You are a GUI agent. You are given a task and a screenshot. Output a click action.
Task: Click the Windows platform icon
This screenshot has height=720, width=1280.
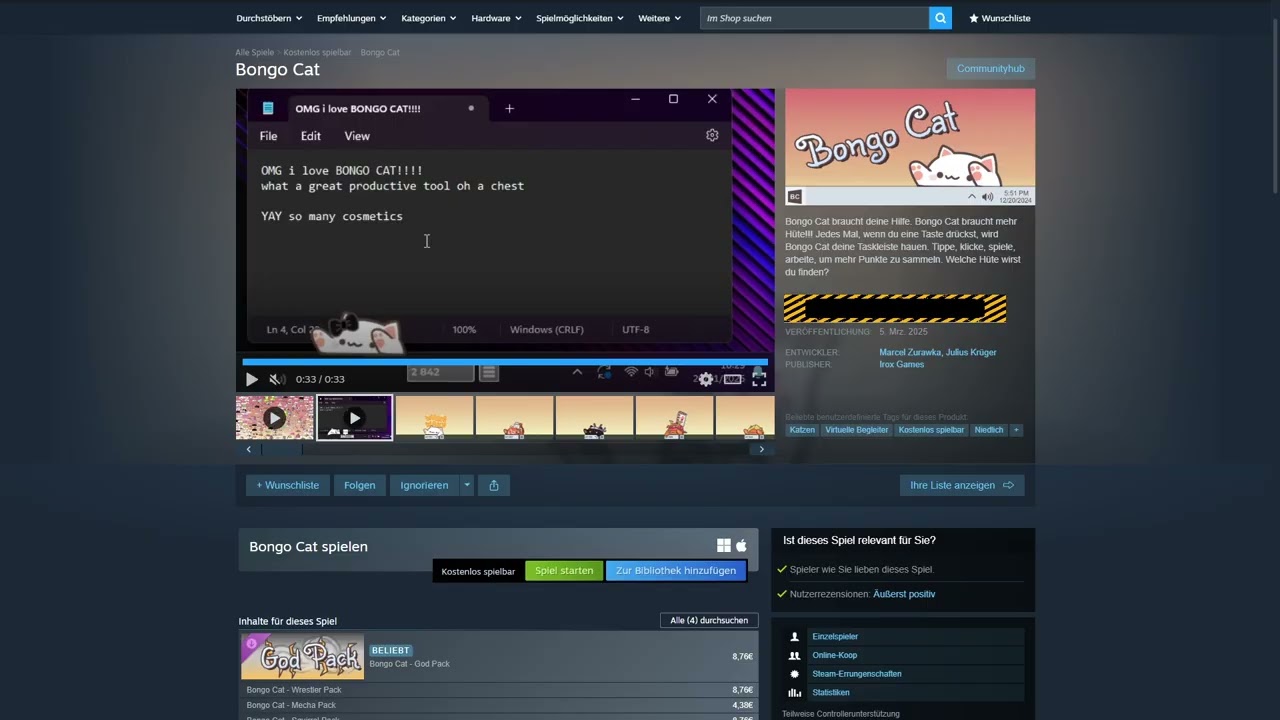coord(724,546)
